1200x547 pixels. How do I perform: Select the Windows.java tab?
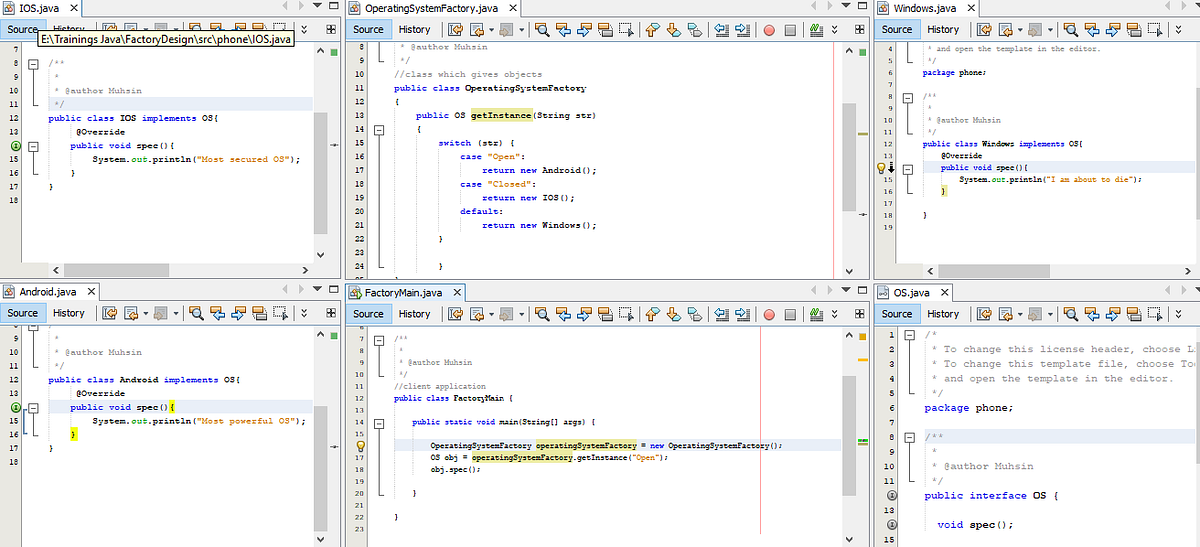click(925, 8)
